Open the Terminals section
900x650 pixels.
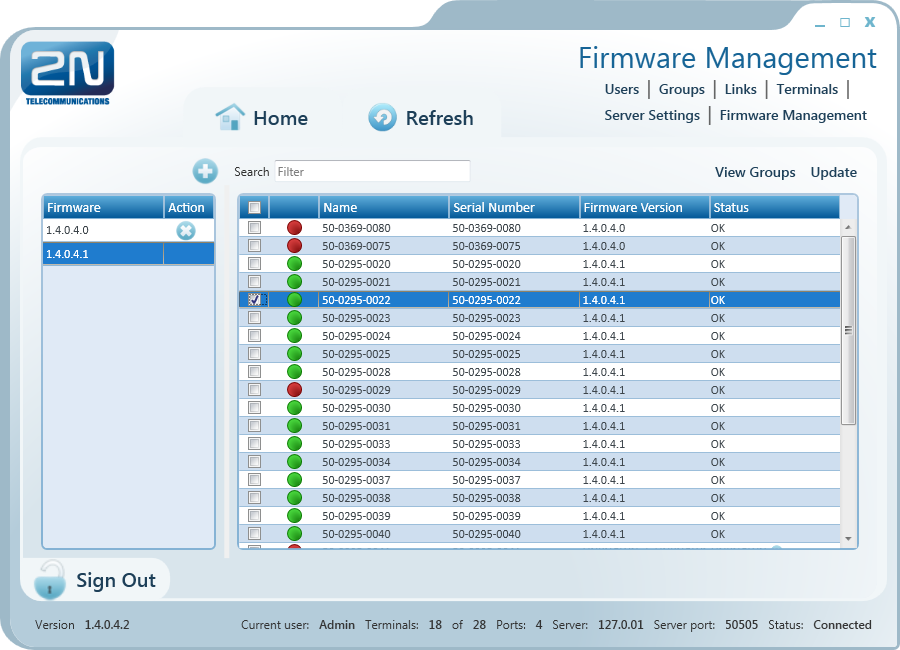[807, 90]
